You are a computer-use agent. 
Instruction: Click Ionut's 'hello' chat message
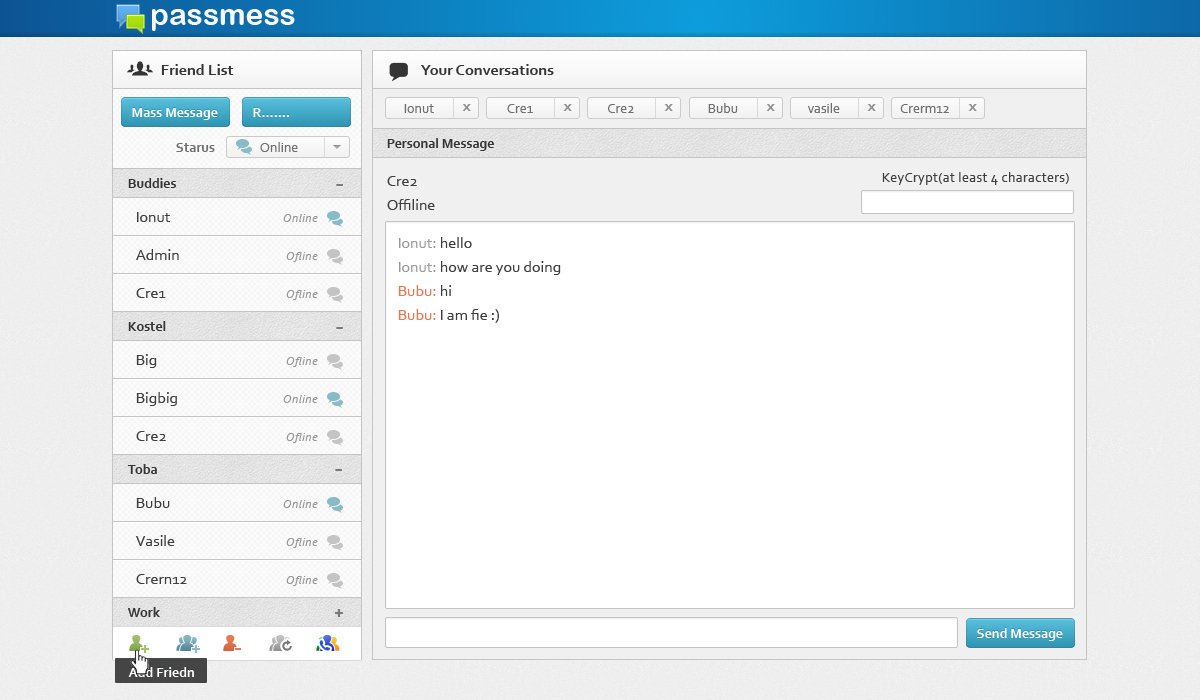pyautogui.click(x=456, y=243)
